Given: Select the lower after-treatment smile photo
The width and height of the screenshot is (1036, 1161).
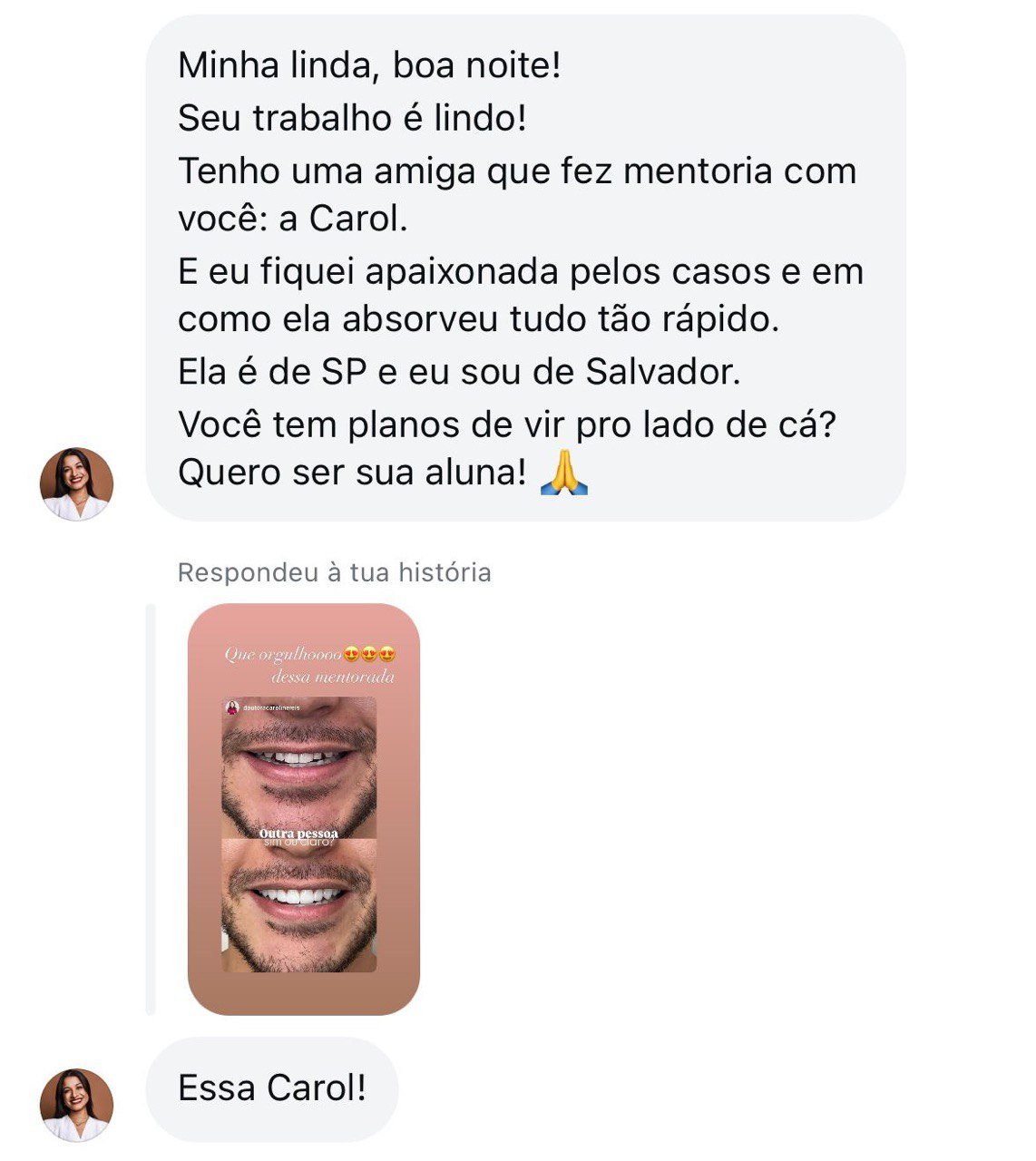Looking at the screenshot, I should tap(299, 905).
